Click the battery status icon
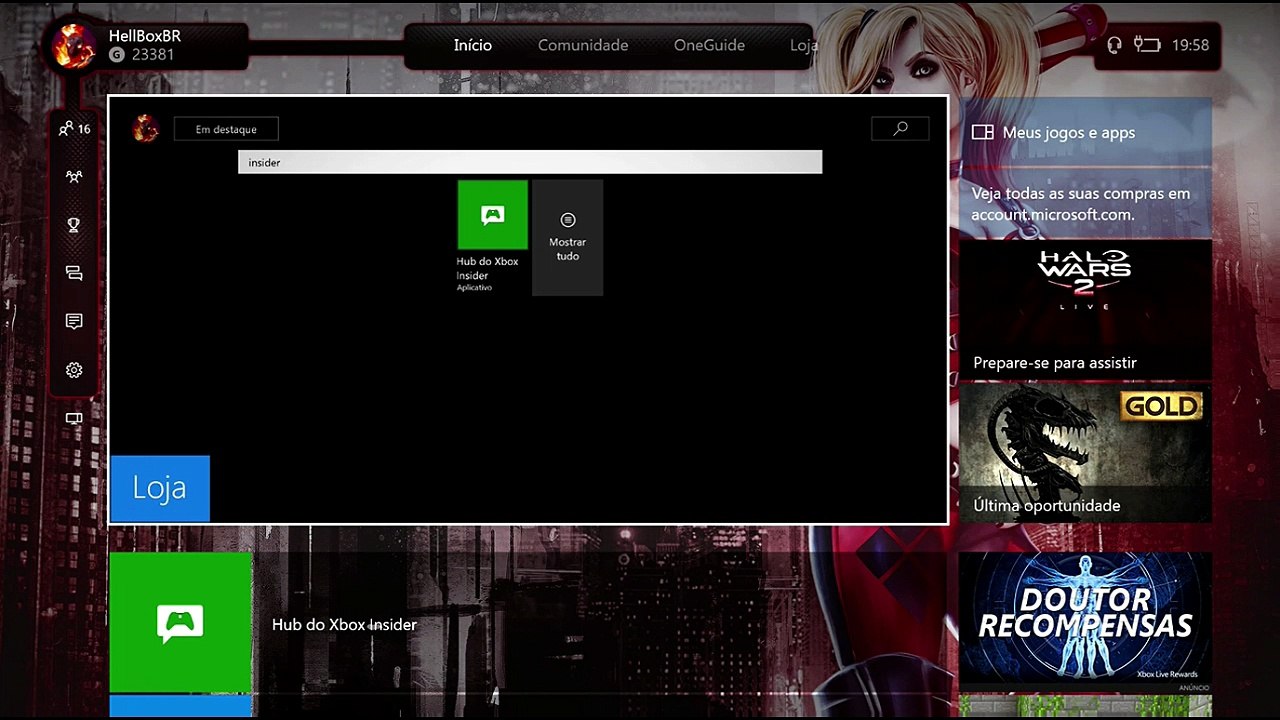Image resolution: width=1280 pixels, height=720 pixels. [x=1146, y=45]
